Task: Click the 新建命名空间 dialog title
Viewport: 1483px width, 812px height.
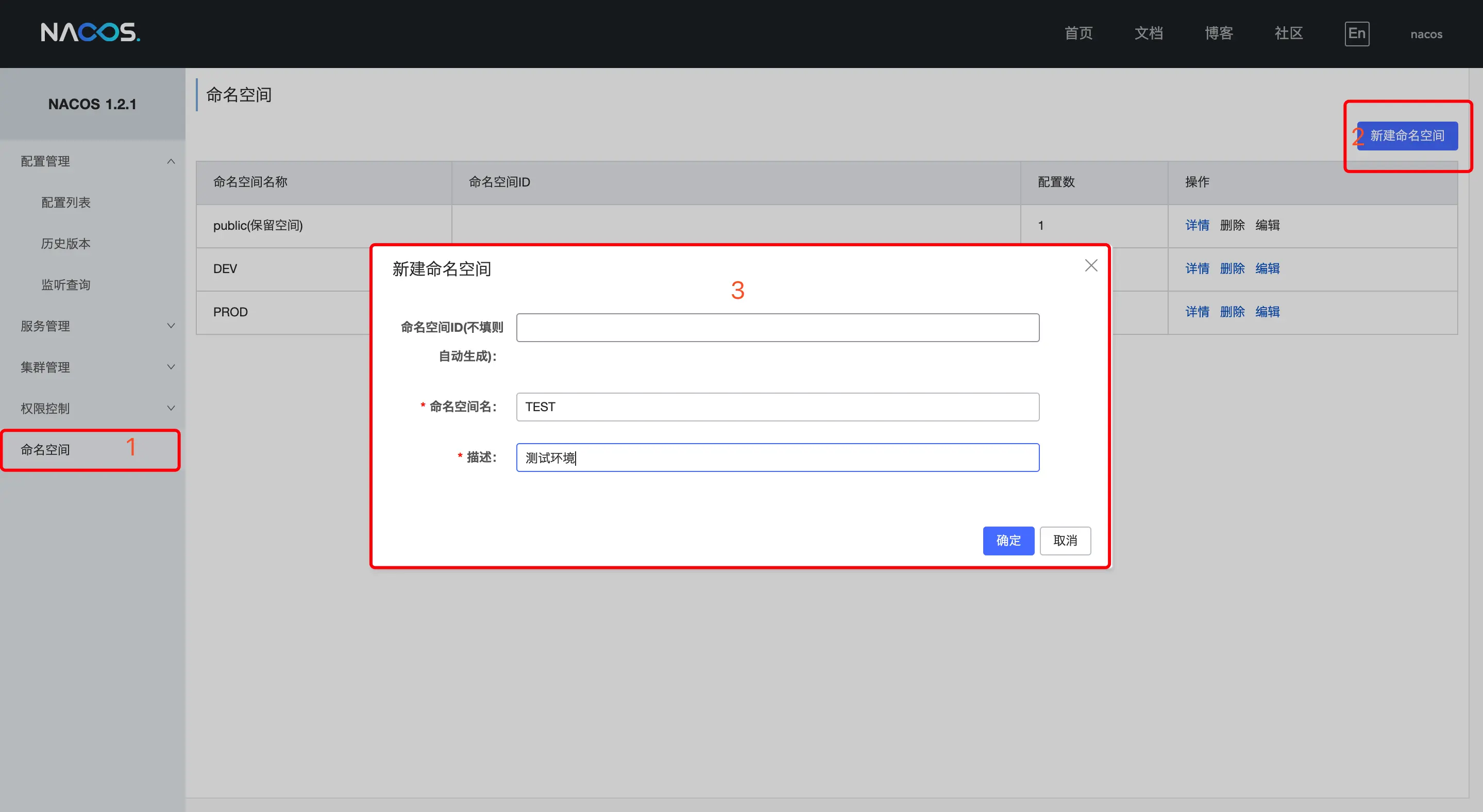Action: pyautogui.click(x=442, y=269)
